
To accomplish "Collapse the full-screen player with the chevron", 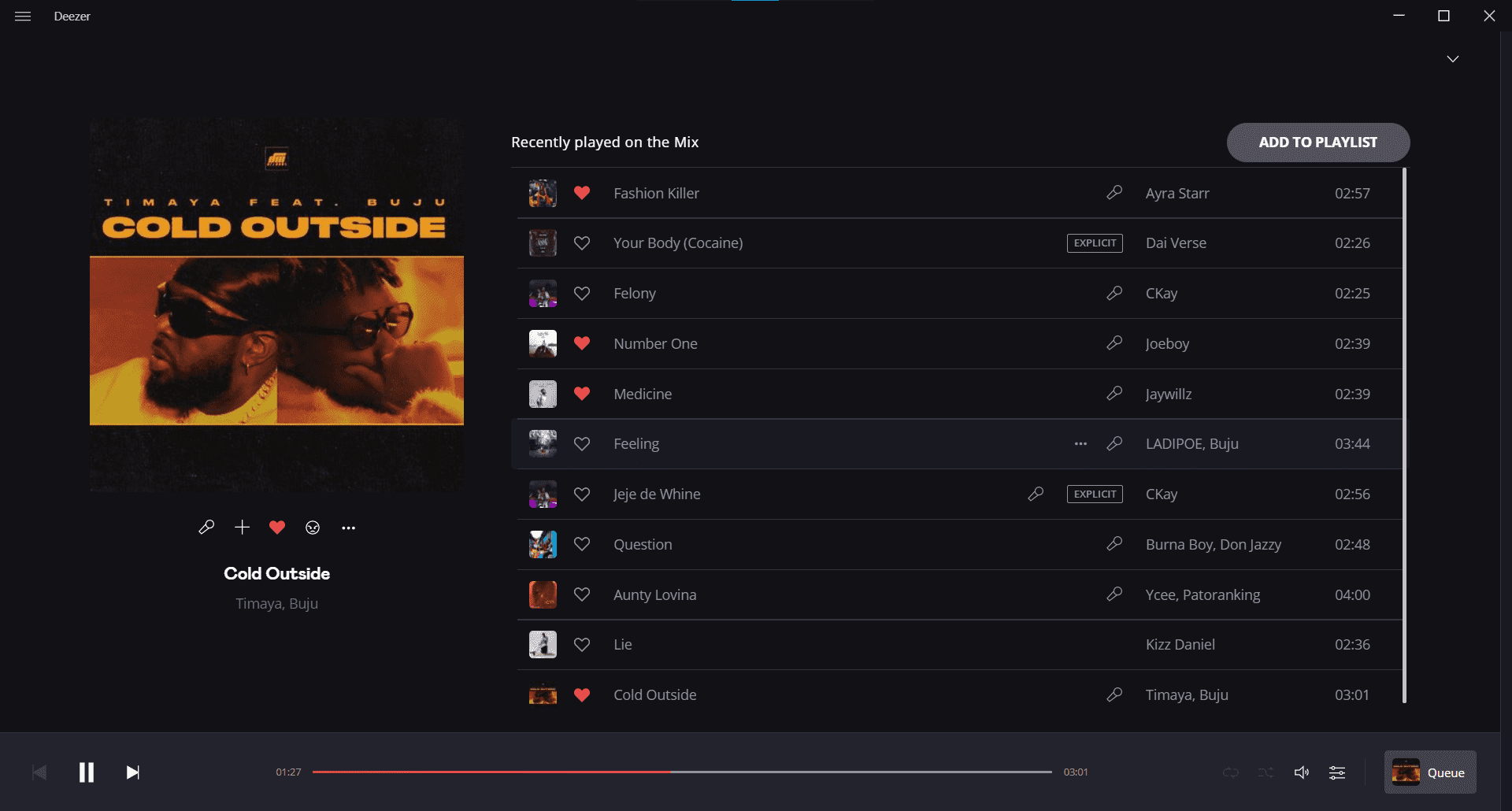I will pyautogui.click(x=1453, y=59).
